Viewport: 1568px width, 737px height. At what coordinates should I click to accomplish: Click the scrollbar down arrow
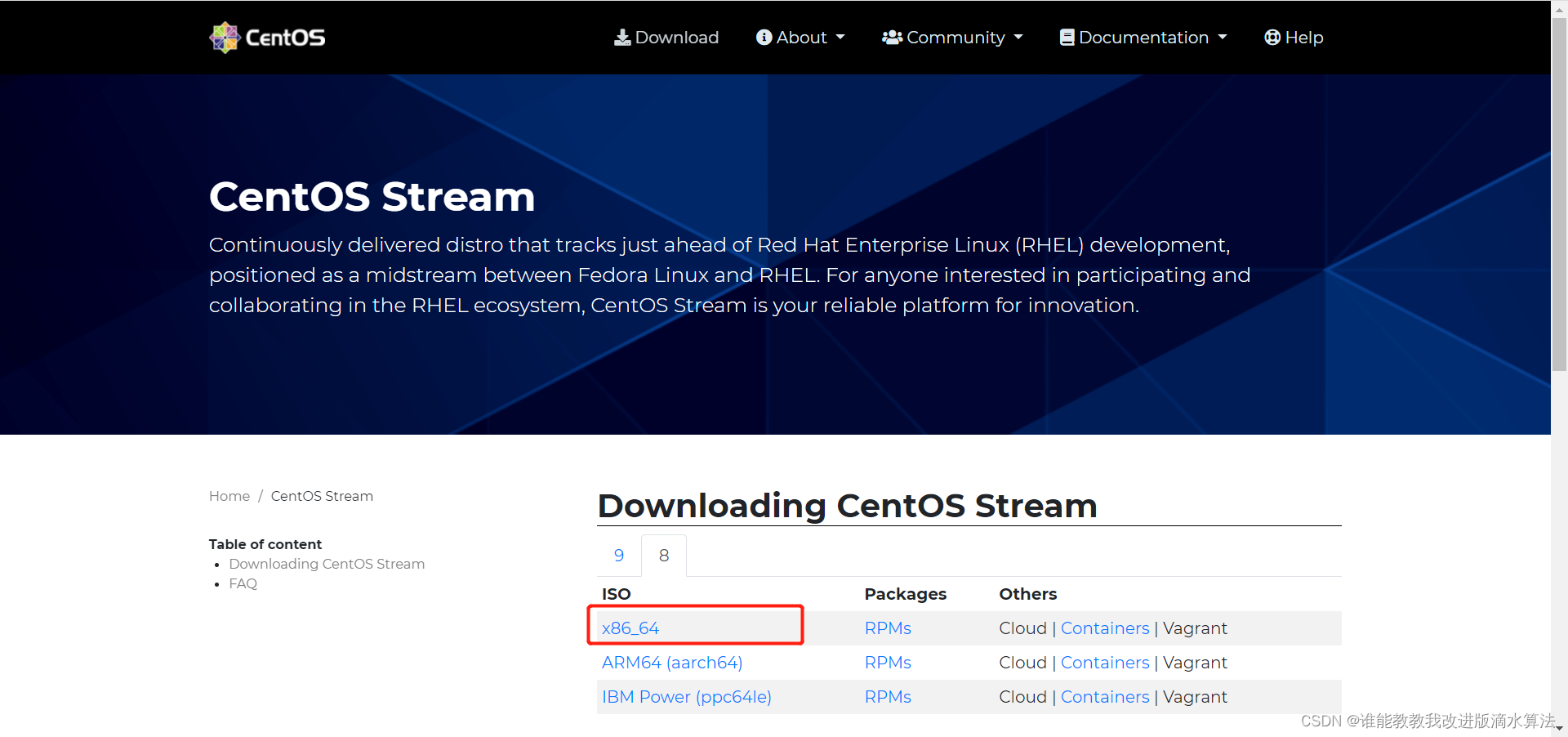point(1559,728)
